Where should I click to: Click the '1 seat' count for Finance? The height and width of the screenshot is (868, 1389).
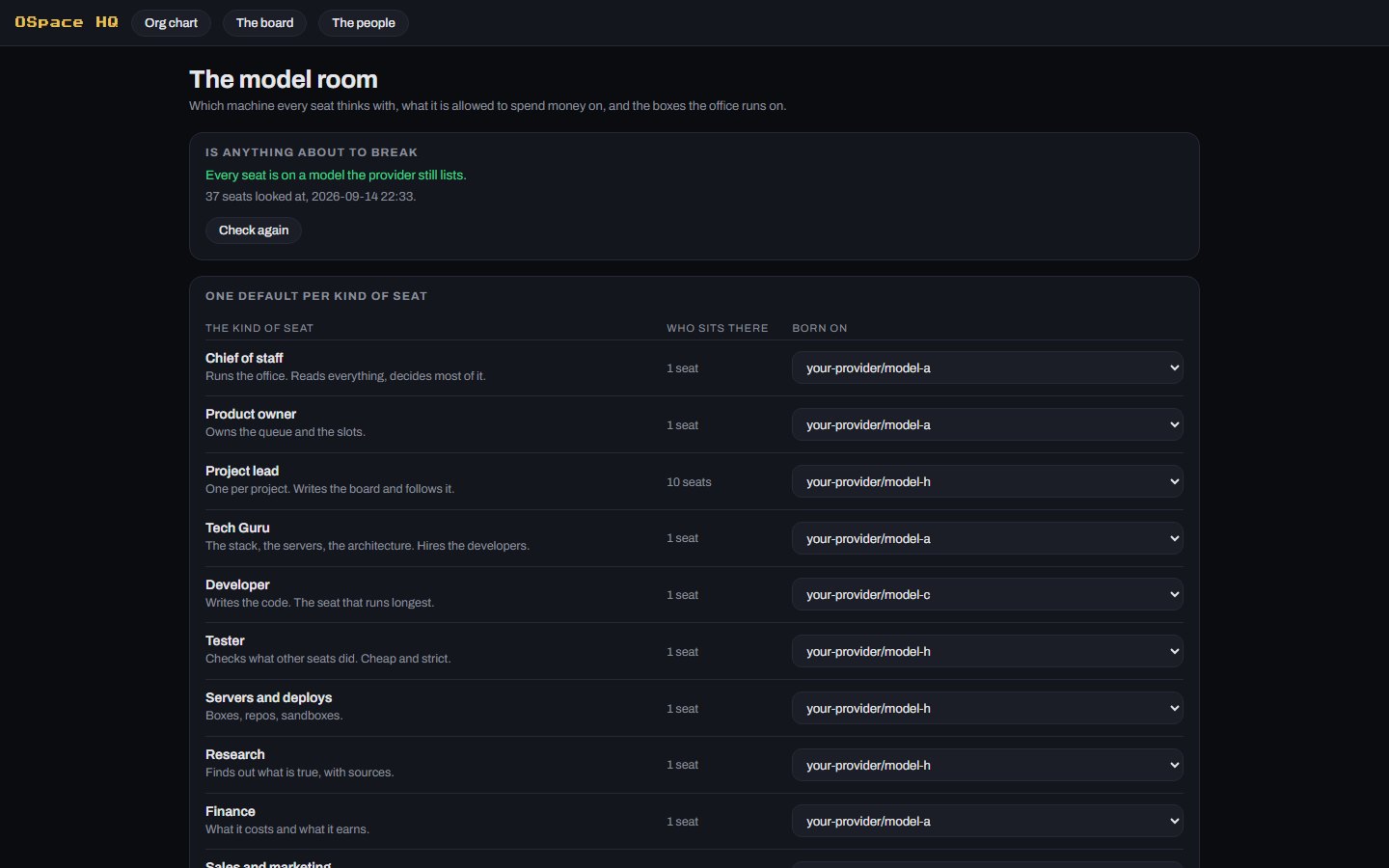[682, 822]
